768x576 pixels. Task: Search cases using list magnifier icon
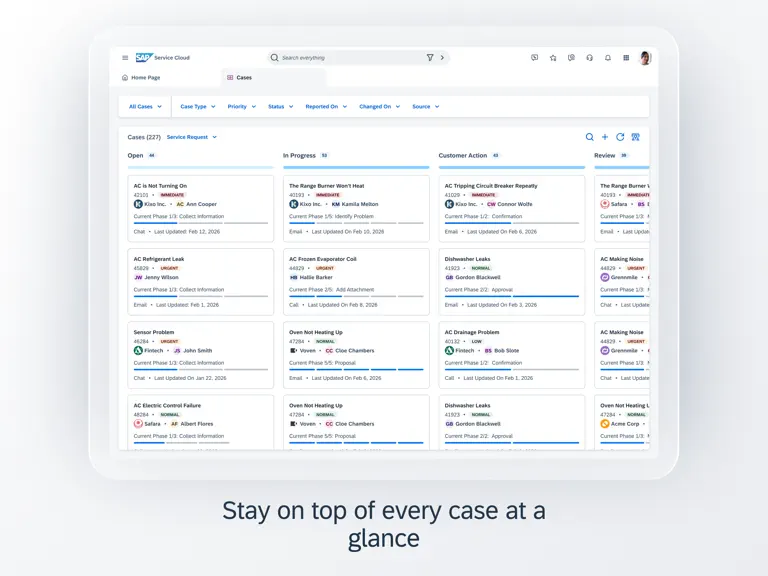click(590, 137)
